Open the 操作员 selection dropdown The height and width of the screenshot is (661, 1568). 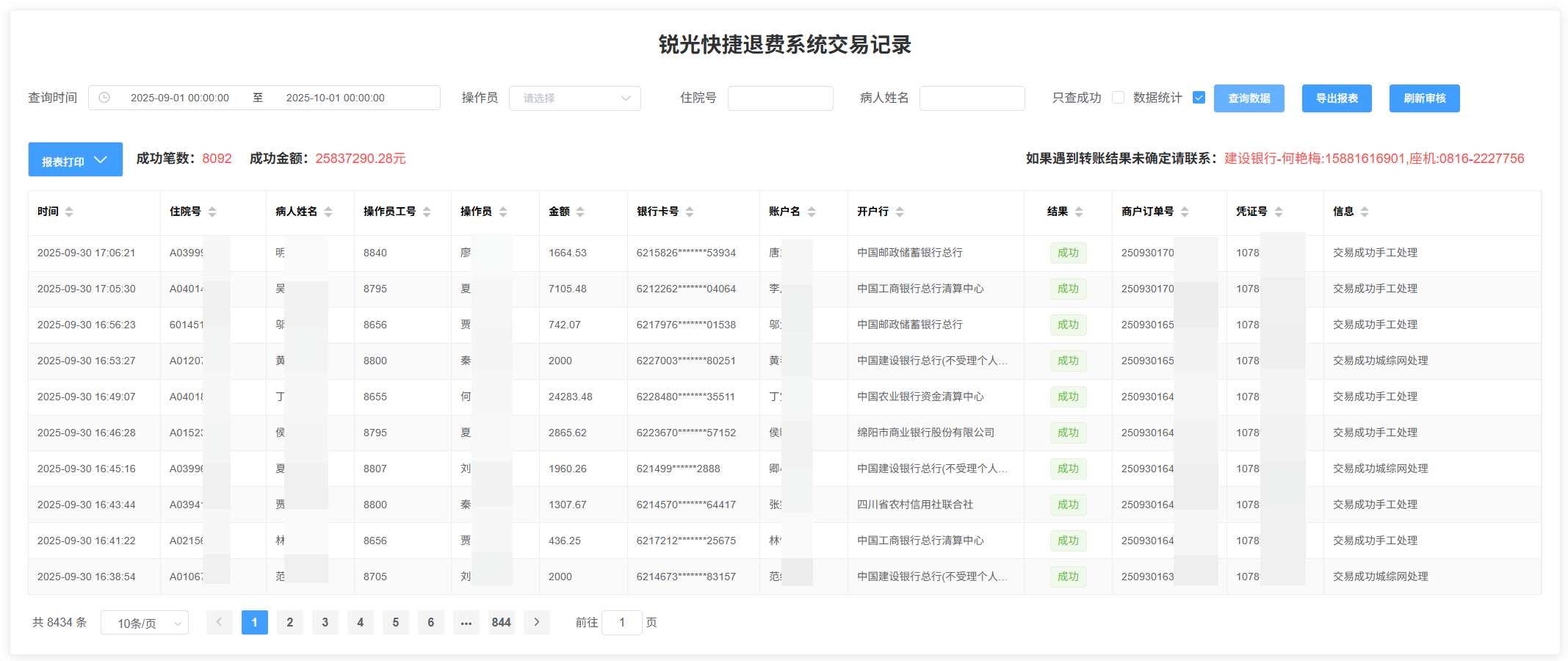pyautogui.click(x=575, y=98)
